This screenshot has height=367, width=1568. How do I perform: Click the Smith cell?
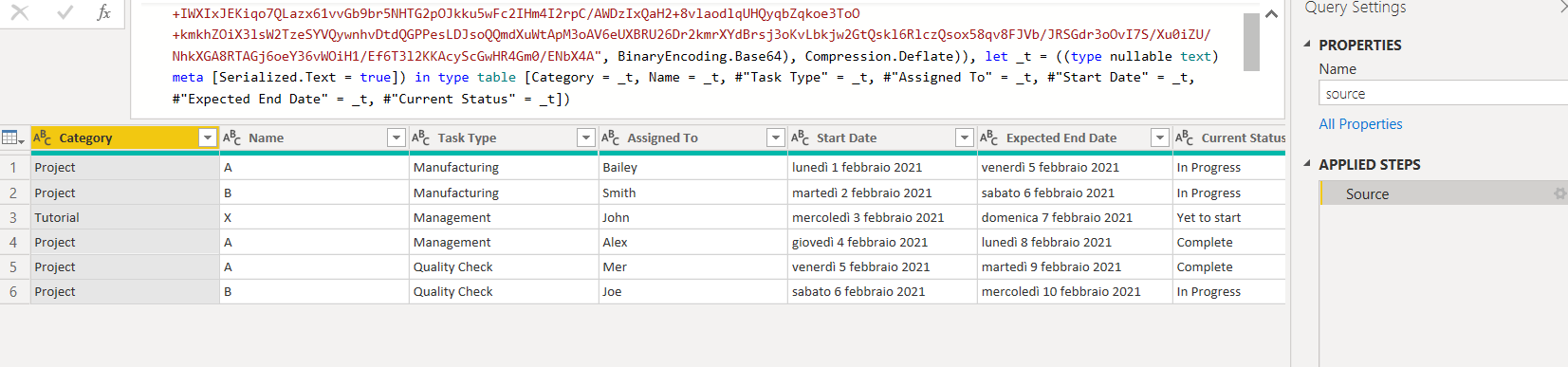click(x=693, y=193)
